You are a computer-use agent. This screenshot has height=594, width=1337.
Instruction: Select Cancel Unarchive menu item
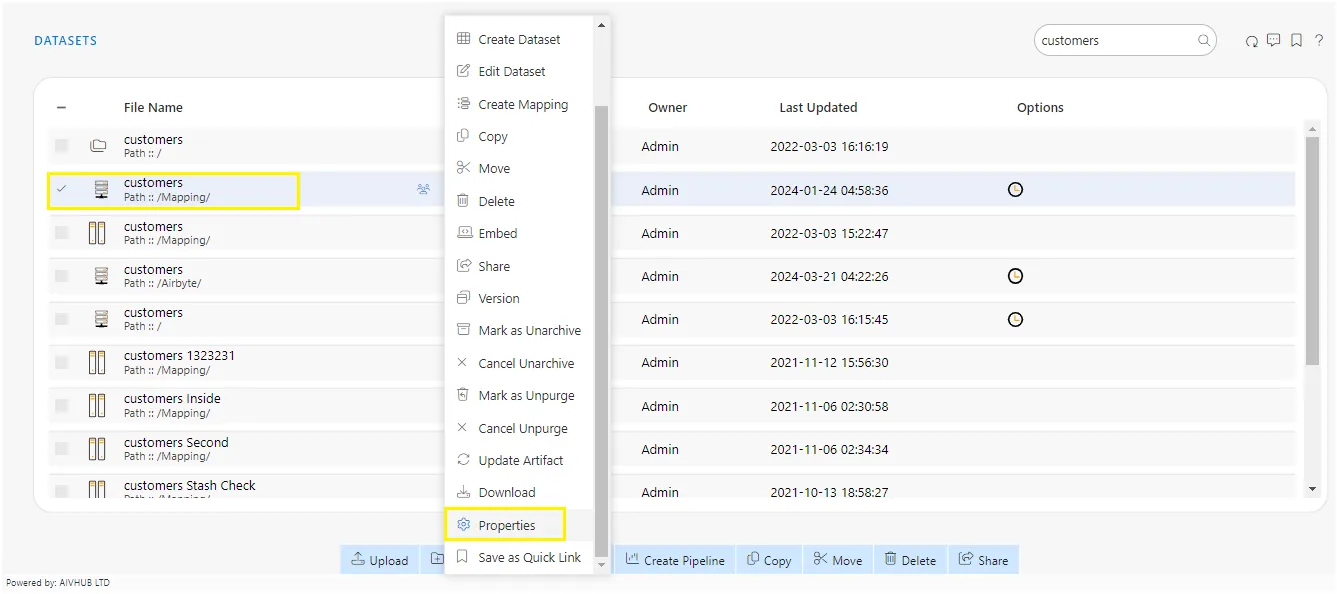coord(519,363)
